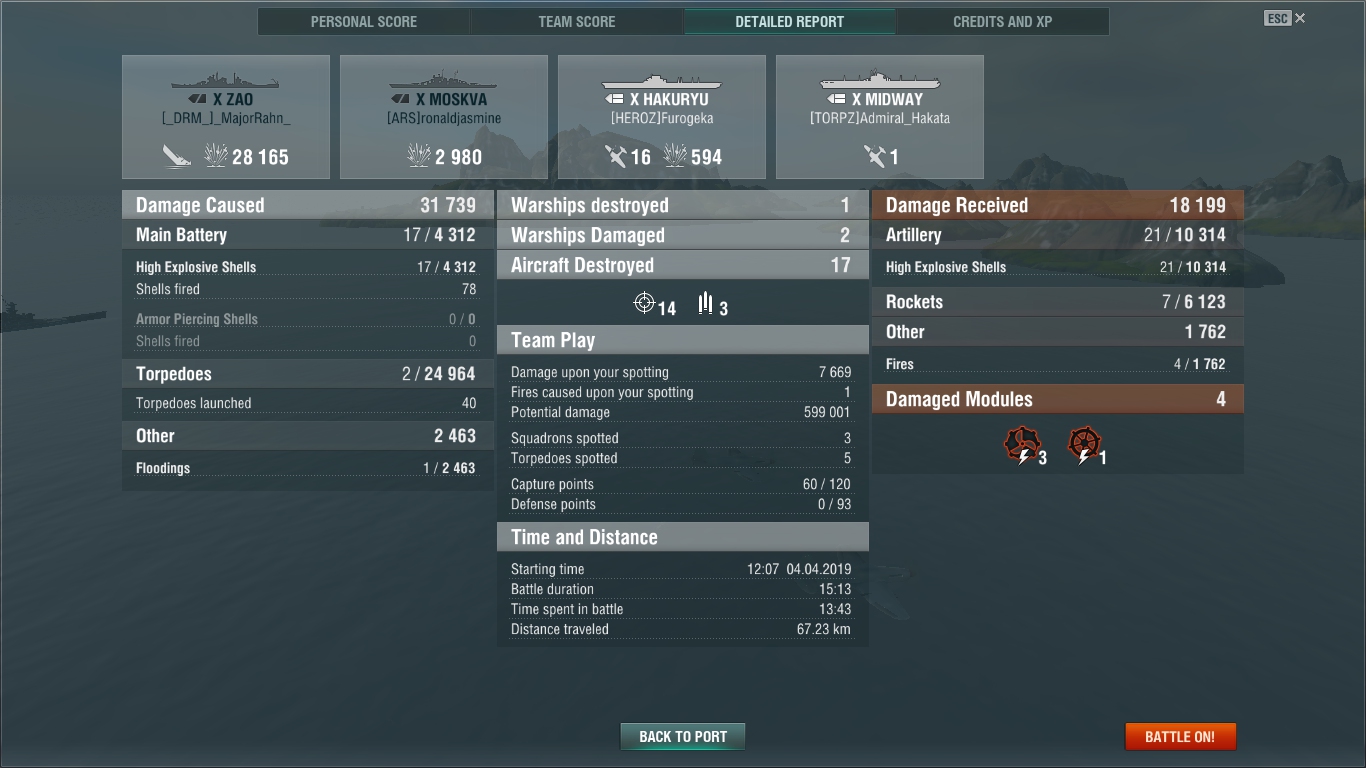This screenshot has height=768, width=1366.
Task: Click the Battle On! button
Action: click(x=1180, y=737)
